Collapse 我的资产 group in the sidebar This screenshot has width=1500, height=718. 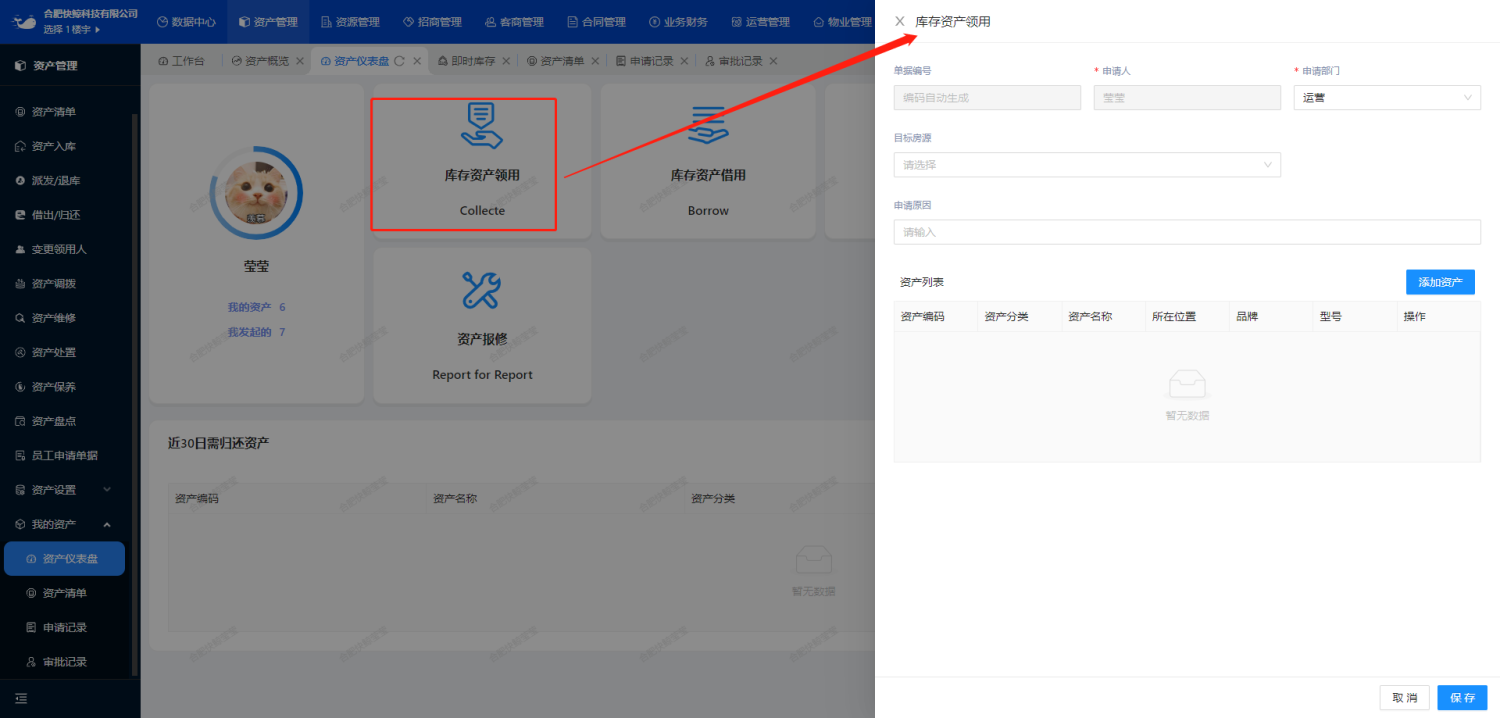pyautogui.click(x=66, y=524)
